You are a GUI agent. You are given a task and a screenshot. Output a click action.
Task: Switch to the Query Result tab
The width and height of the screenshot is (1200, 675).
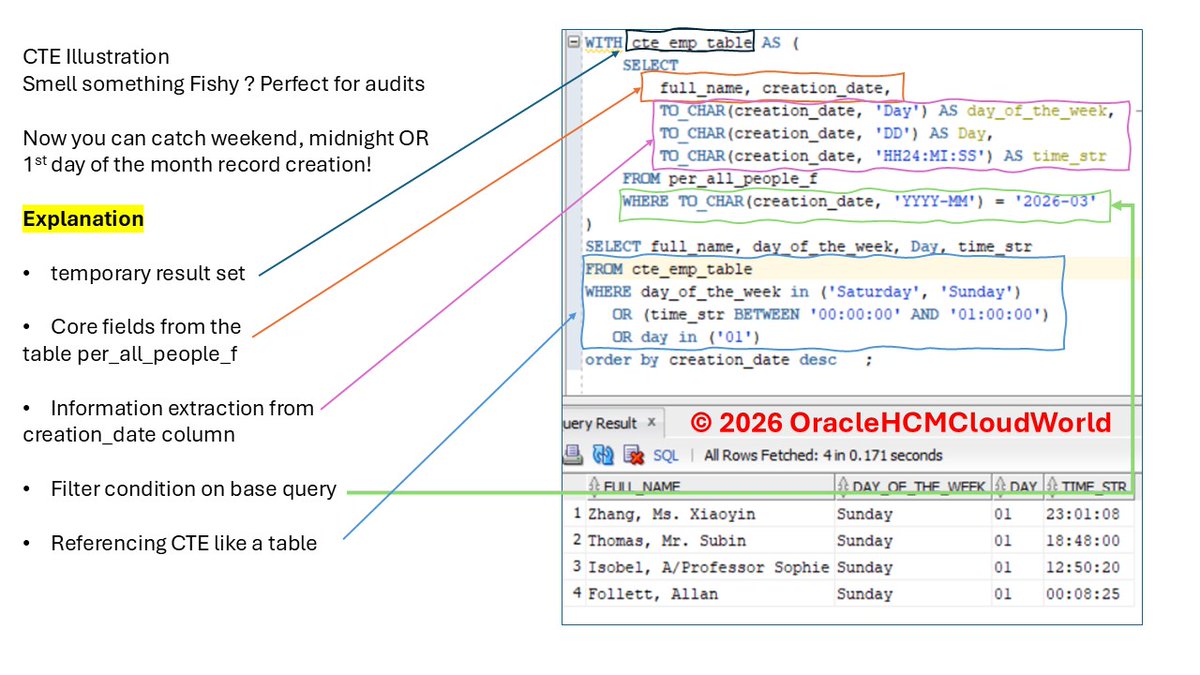pyautogui.click(x=608, y=422)
